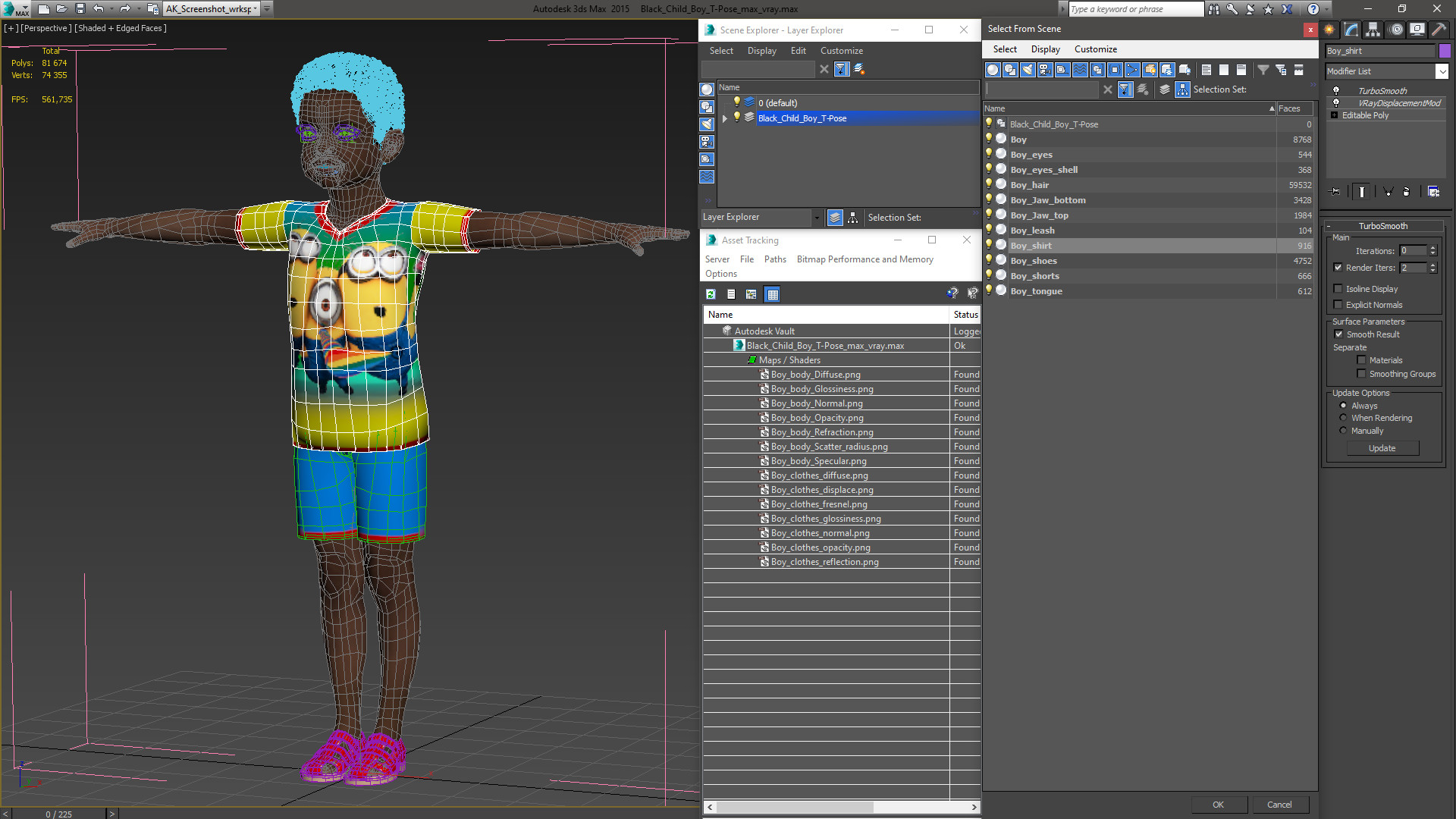Click Sort by Layer icon in Layer Explorer footer
The height and width of the screenshot is (819, 1456).
click(835, 218)
